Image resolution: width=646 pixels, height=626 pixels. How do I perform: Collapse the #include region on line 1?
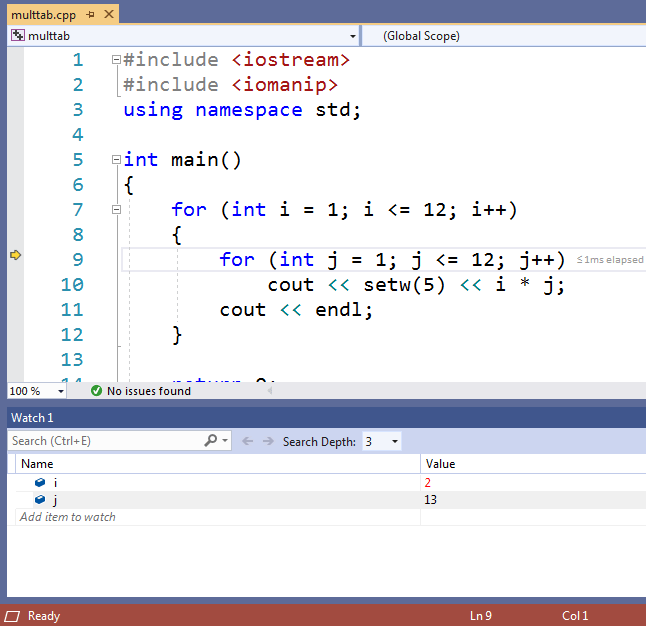pos(116,60)
